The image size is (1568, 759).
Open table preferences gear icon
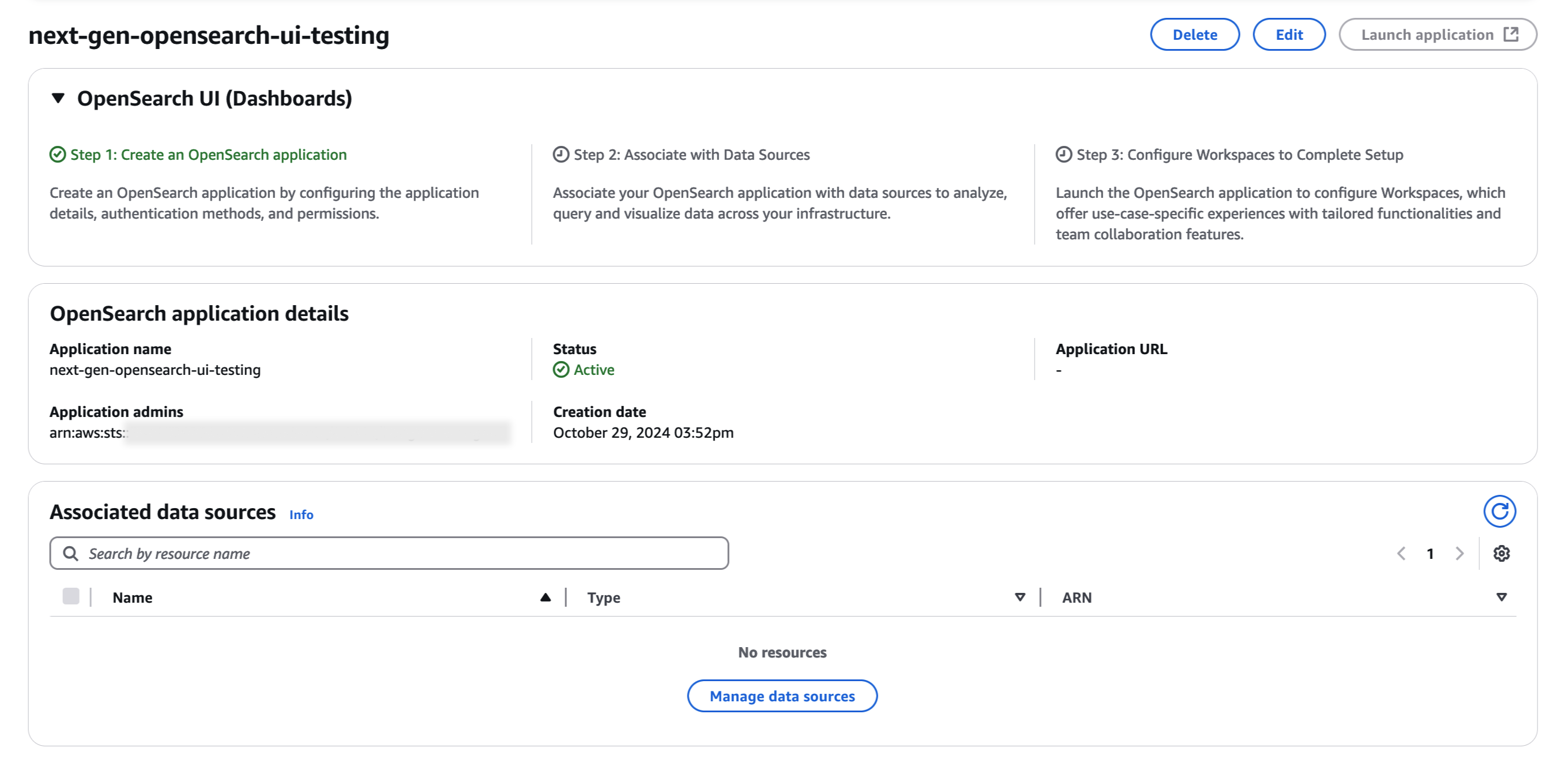(x=1501, y=553)
